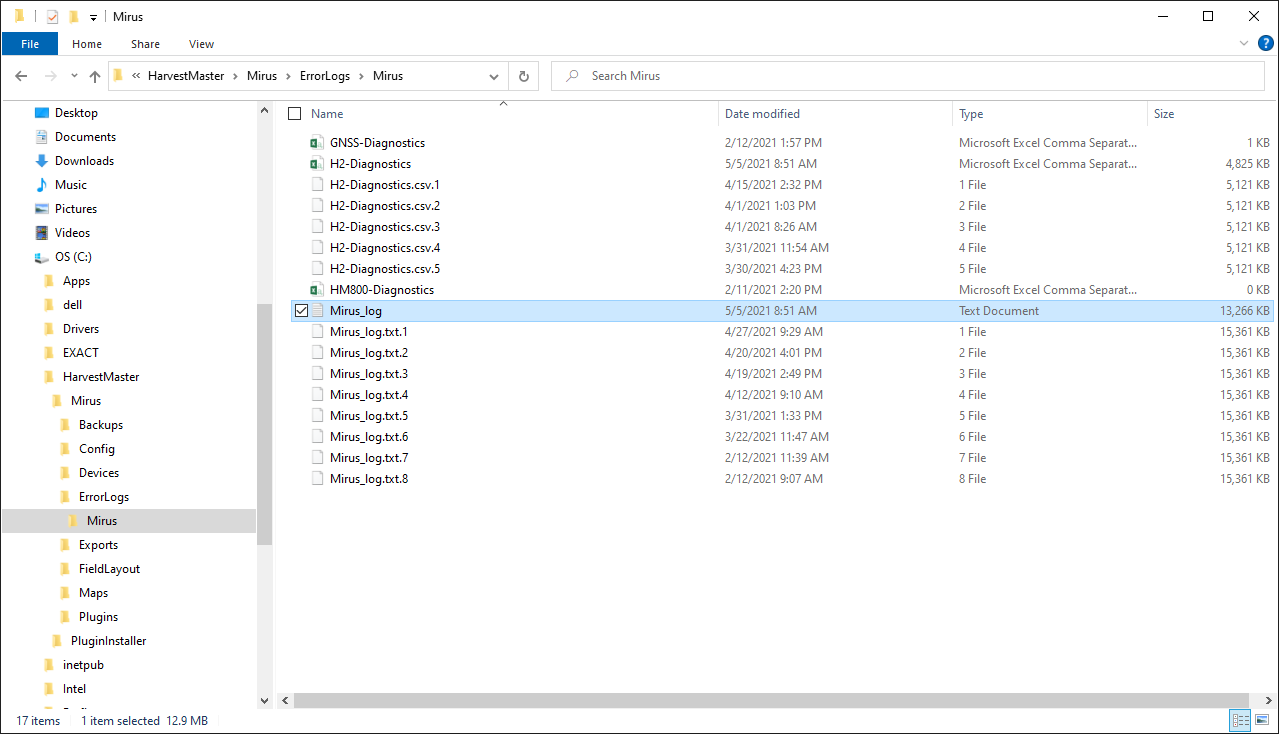Expand the ribbon with the chevron
The height and width of the screenshot is (734, 1279).
pyautogui.click(x=1244, y=43)
